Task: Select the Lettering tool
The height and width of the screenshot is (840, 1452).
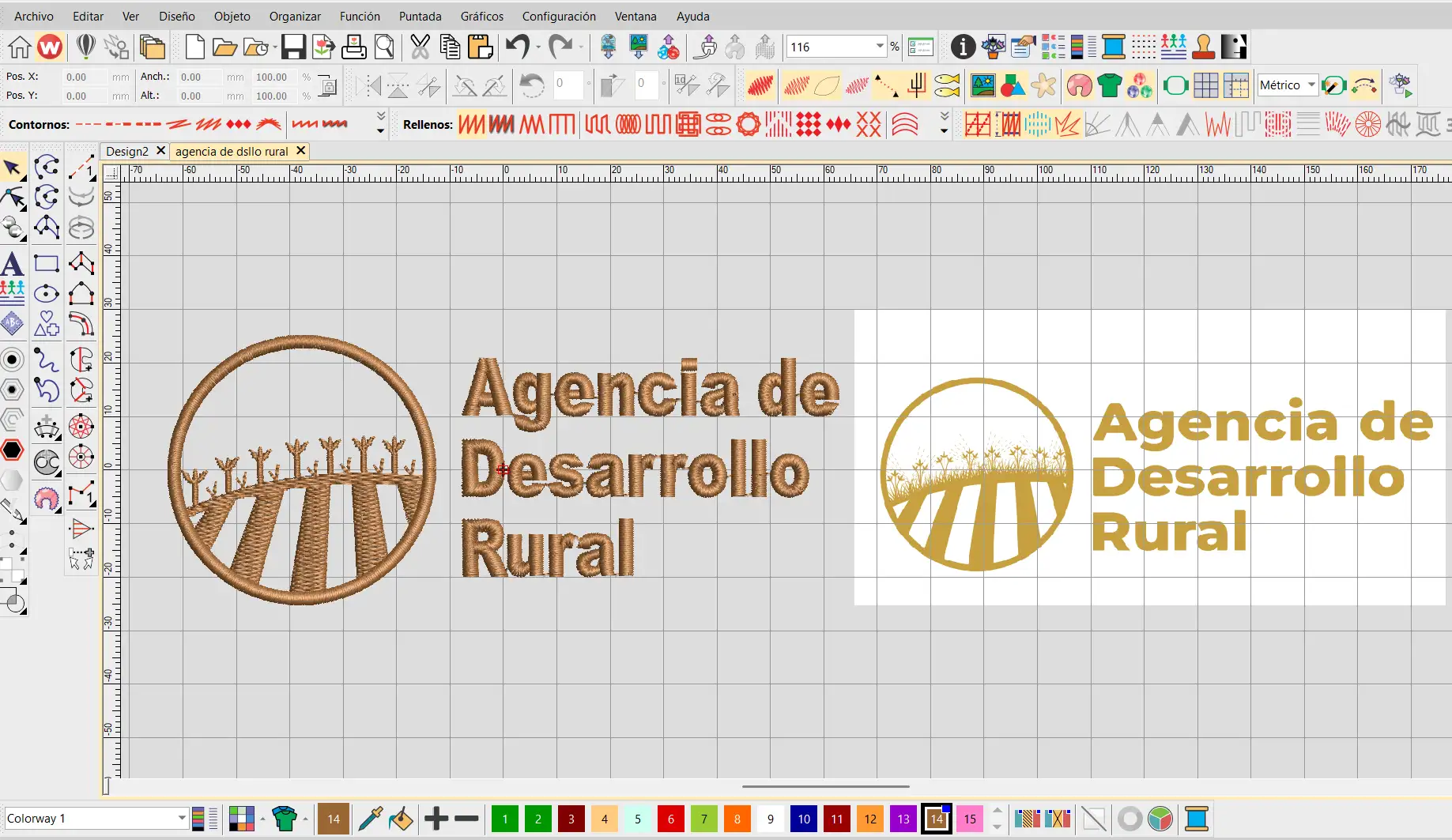Action: click(x=13, y=264)
